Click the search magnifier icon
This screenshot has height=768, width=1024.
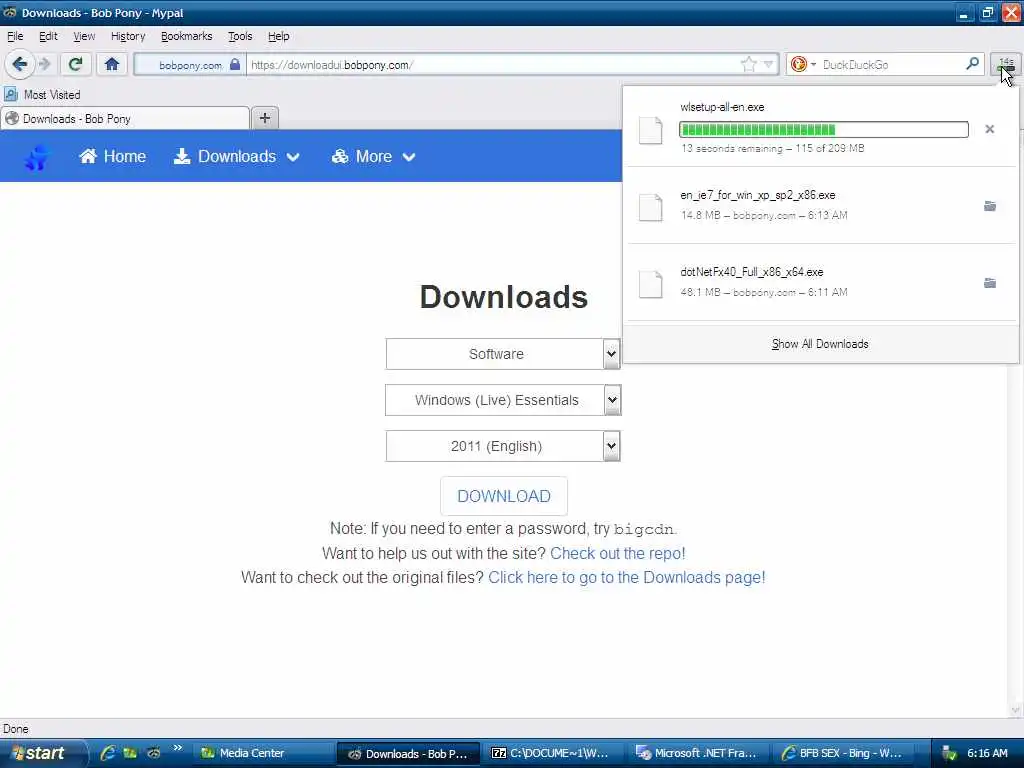(972, 63)
